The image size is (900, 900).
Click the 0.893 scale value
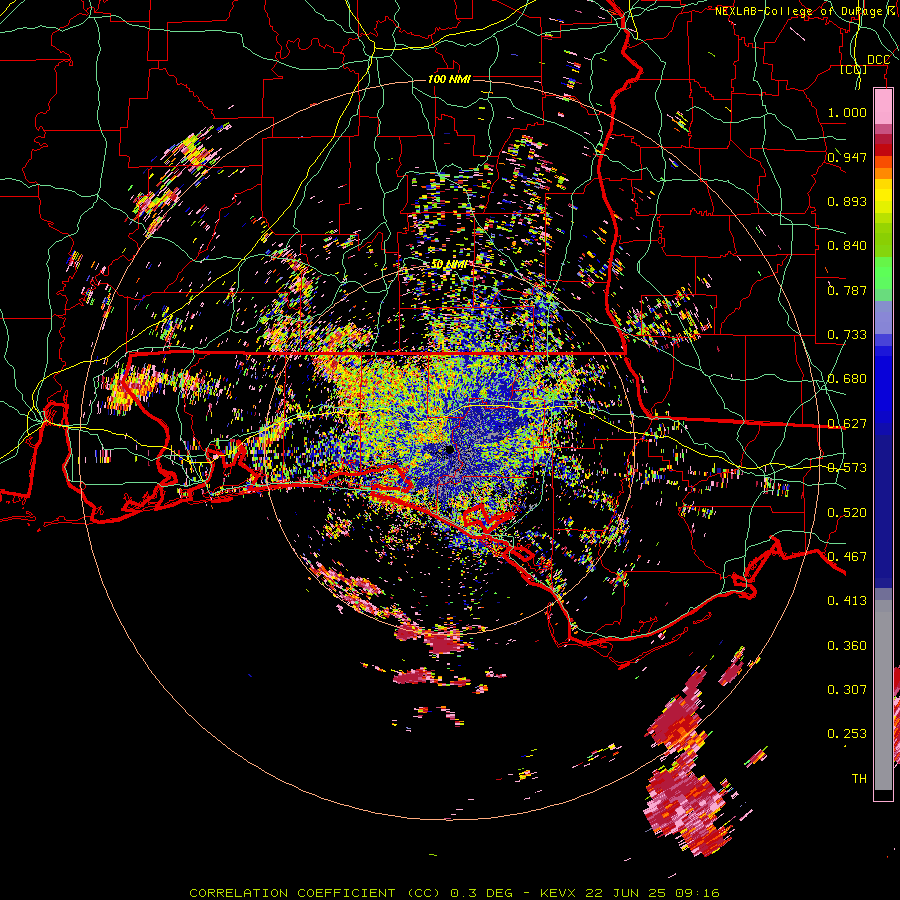[847, 201]
